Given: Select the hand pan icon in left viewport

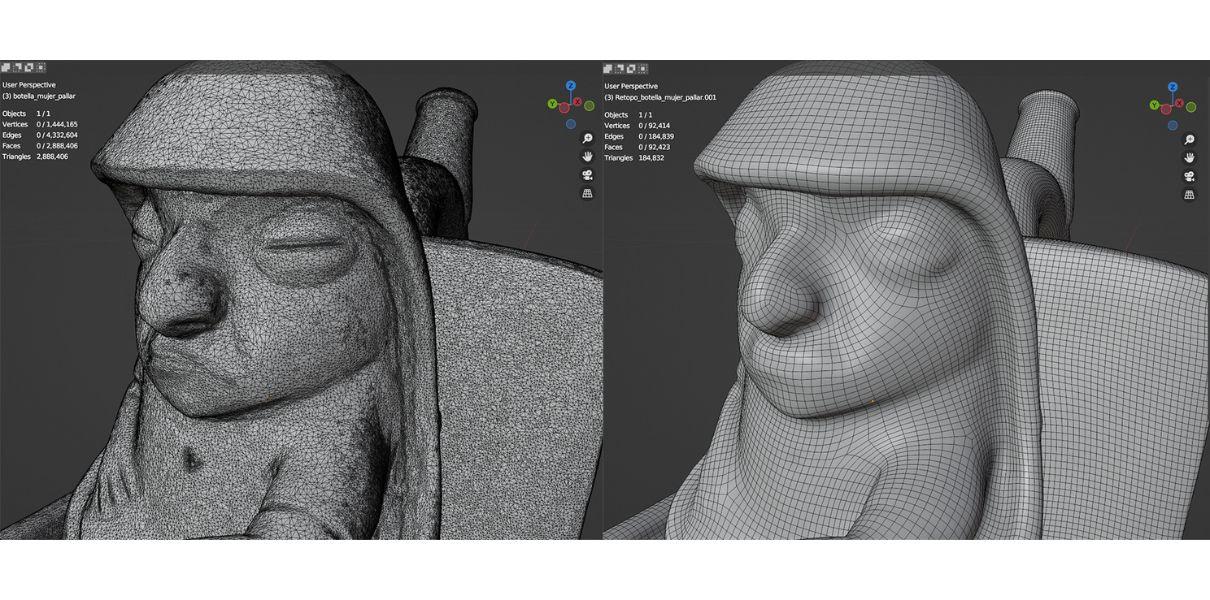Looking at the screenshot, I should 587,157.
